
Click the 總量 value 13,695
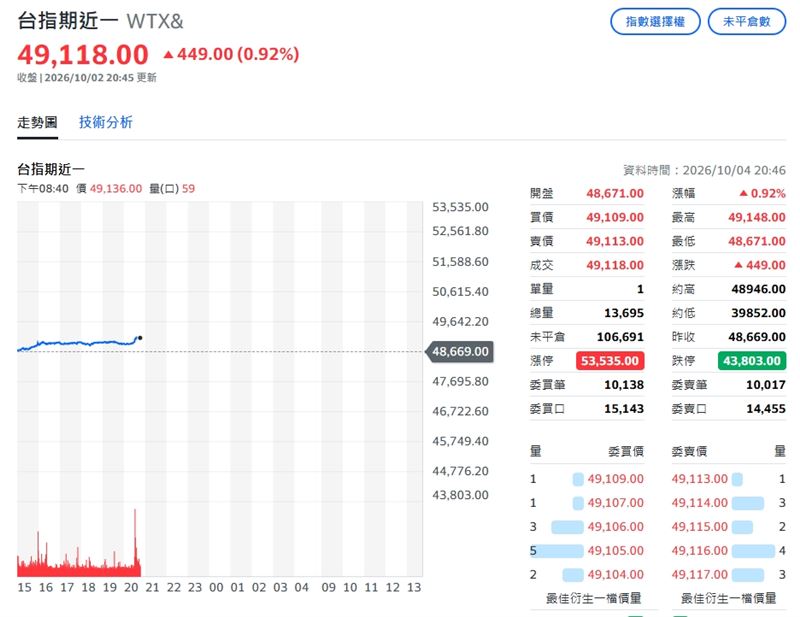click(624, 313)
